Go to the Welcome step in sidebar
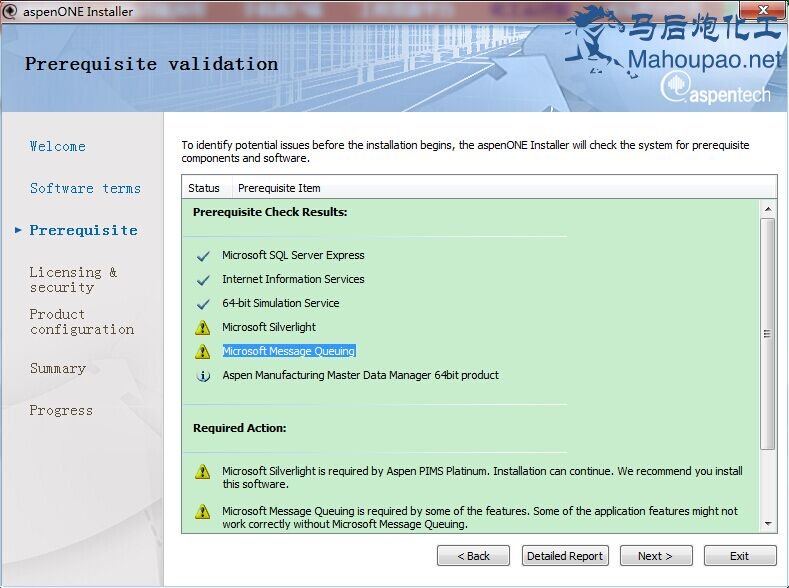The width and height of the screenshot is (789, 588). point(57,146)
